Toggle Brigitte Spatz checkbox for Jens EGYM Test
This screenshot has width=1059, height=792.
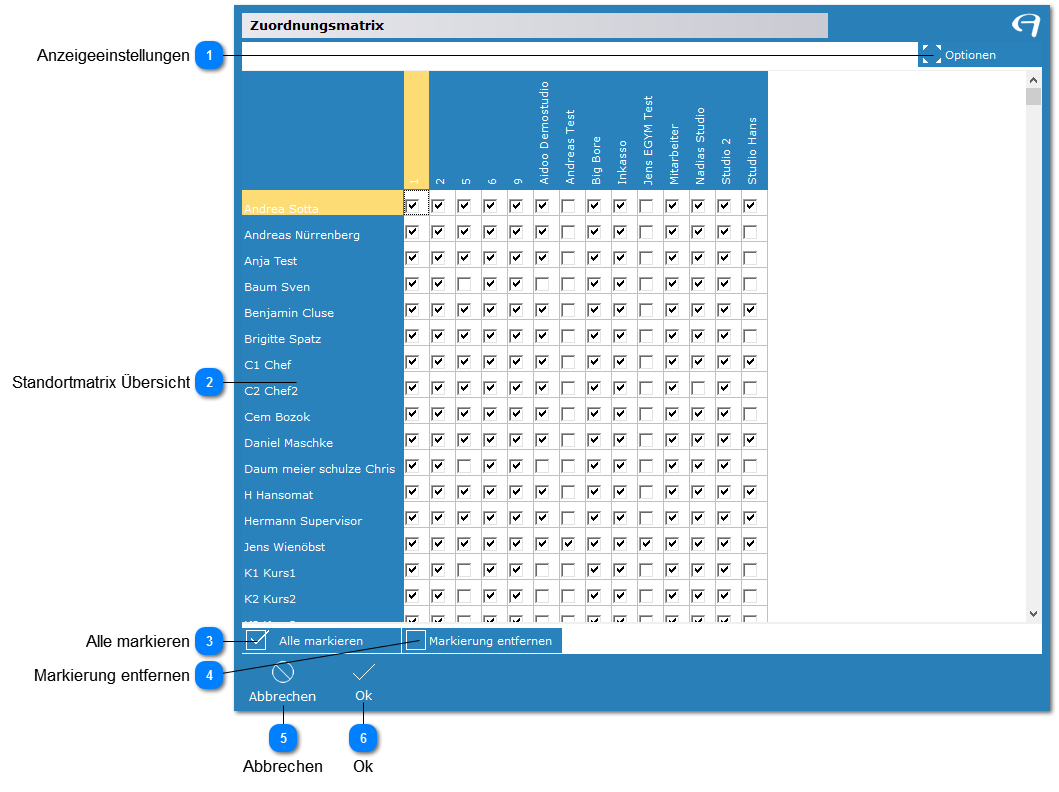point(646,336)
